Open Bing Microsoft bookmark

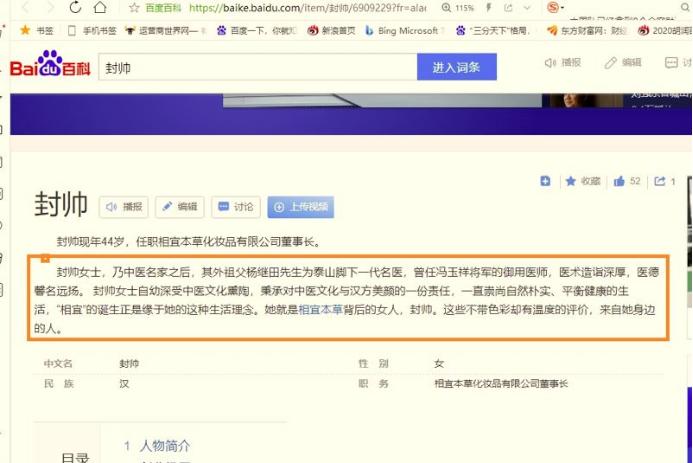[x=402, y=30]
